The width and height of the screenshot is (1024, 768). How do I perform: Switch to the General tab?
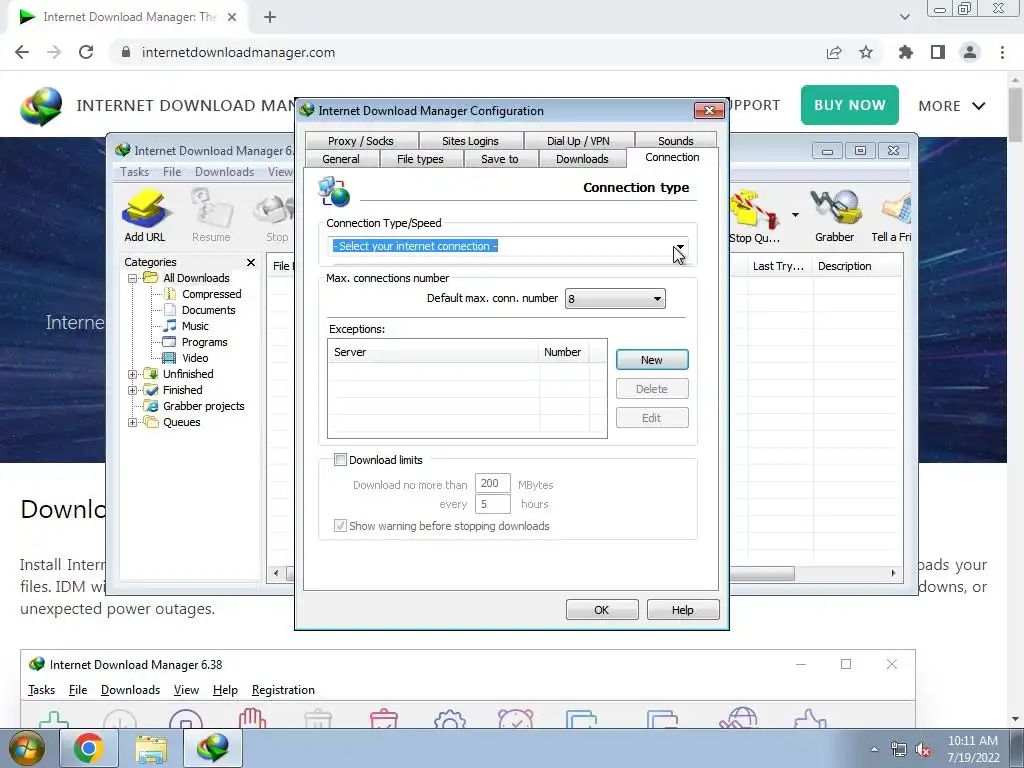pyautogui.click(x=341, y=159)
